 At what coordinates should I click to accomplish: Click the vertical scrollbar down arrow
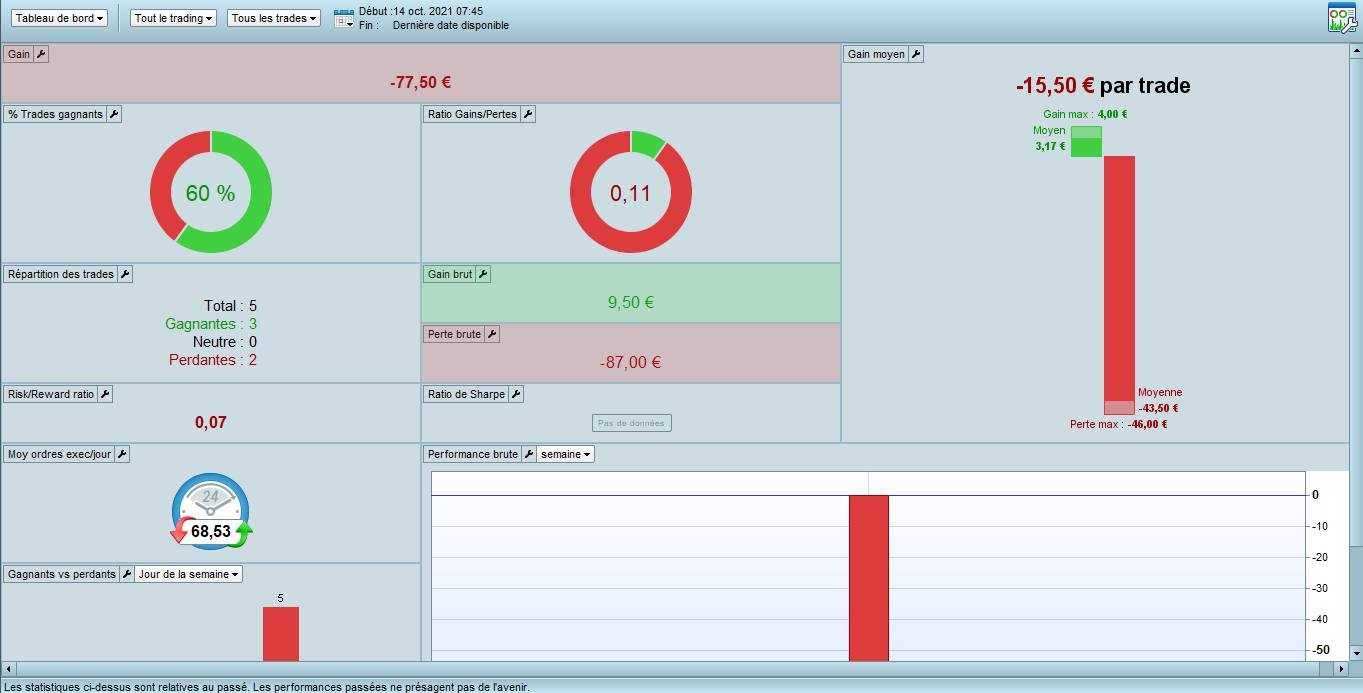tap(1356, 653)
